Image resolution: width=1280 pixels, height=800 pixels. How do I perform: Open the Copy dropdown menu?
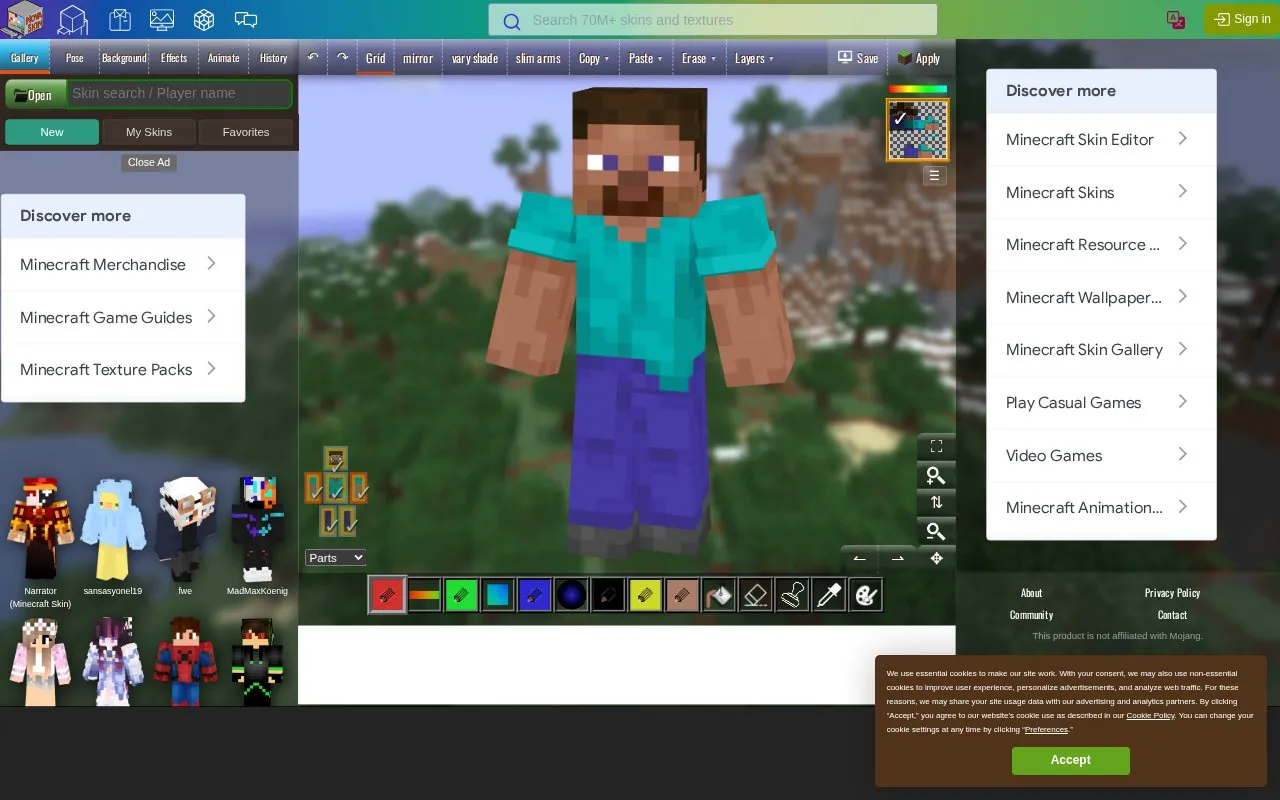pos(594,58)
